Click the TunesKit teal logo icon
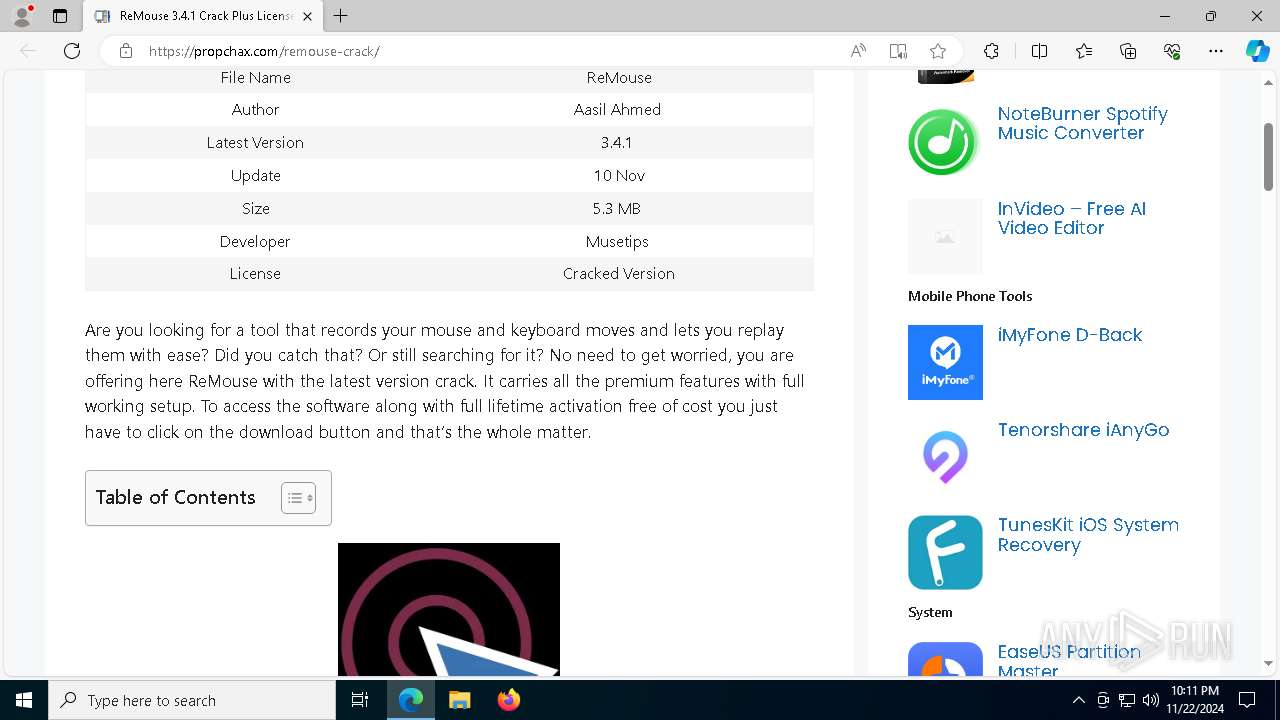This screenshot has height=720, width=1280. pos(945,552)
